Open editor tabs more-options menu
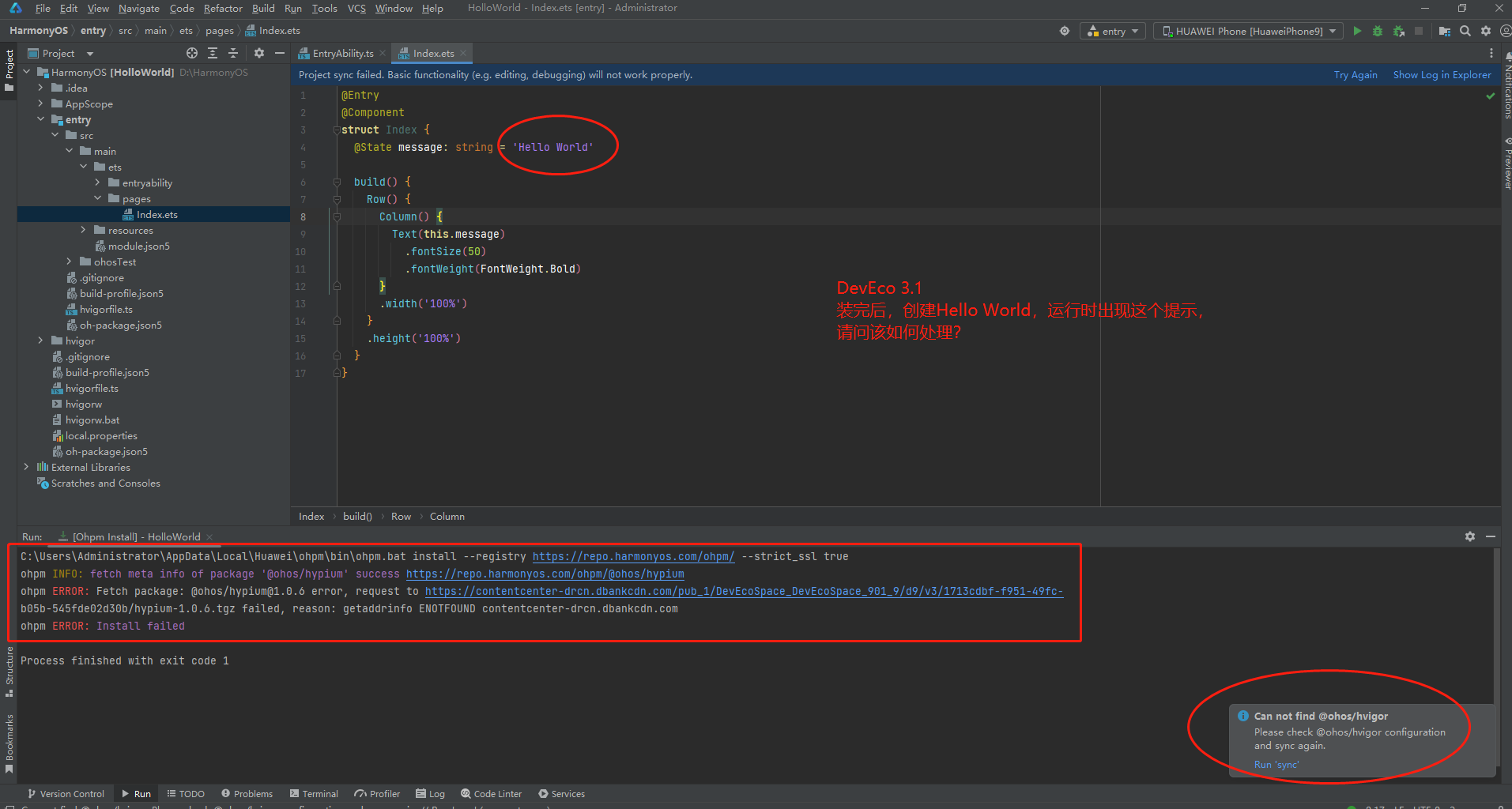 1491,53
